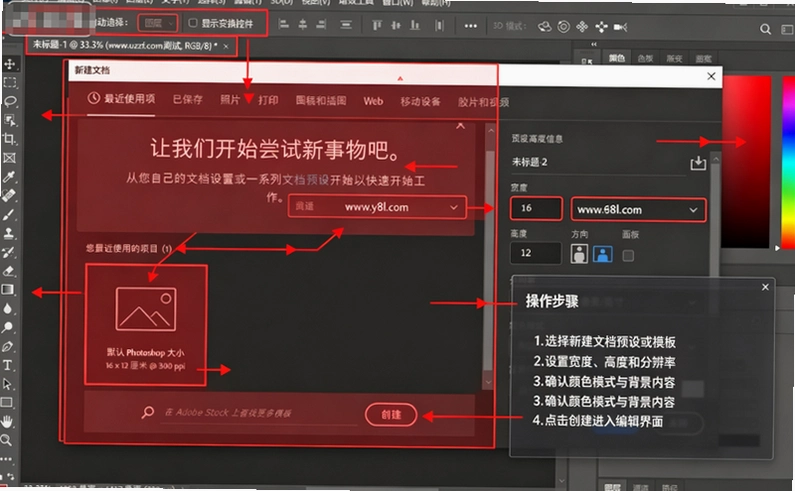
Task: Select the Object Selection tool
Action: pyautogui.click(x=9, y=120)
